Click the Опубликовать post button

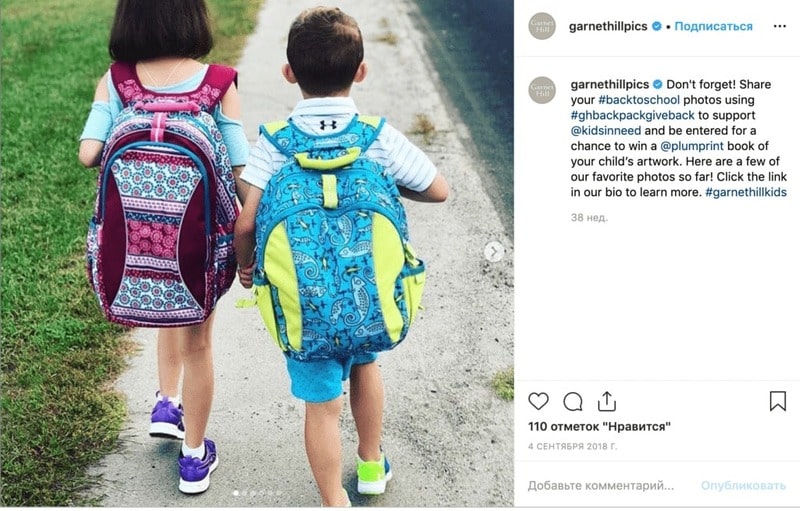pos(743,486)
